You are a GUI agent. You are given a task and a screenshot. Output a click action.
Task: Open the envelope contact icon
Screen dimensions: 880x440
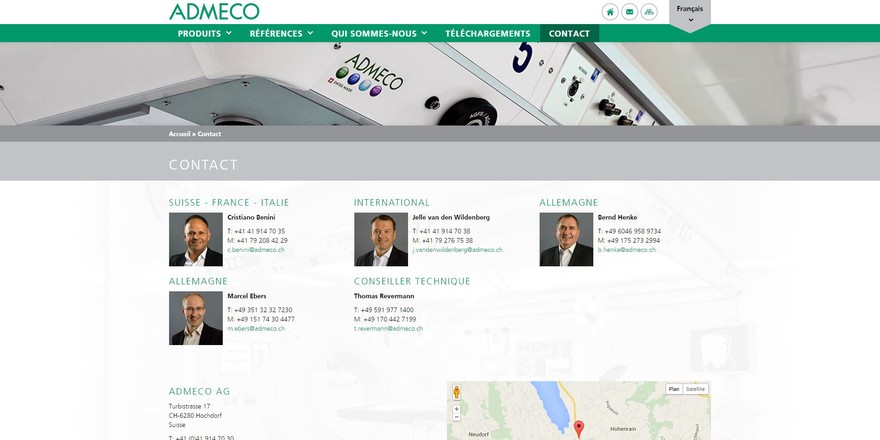630,12
